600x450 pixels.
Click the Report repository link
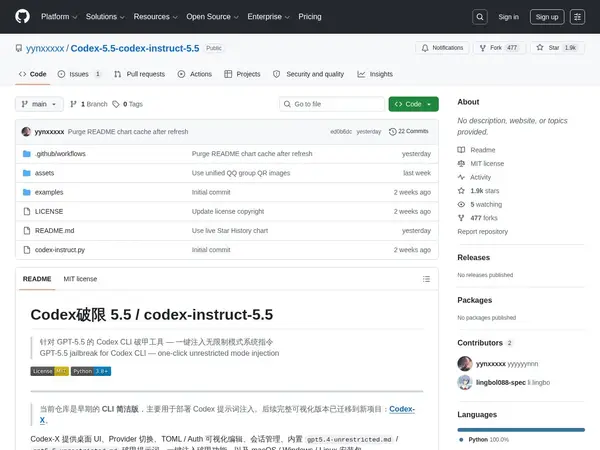click(483, 232)
